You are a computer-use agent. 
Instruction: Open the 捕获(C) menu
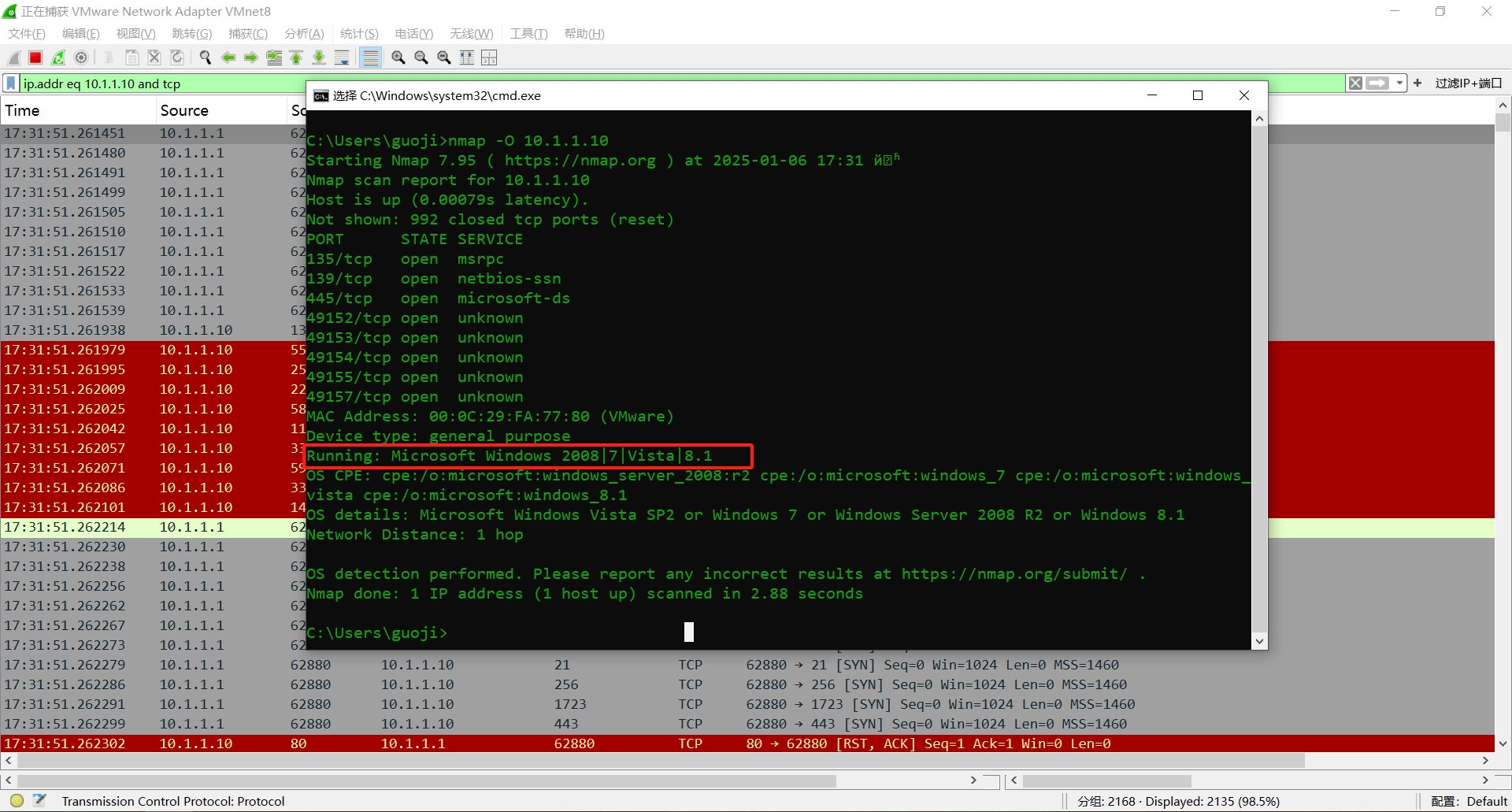coord(248,34)
